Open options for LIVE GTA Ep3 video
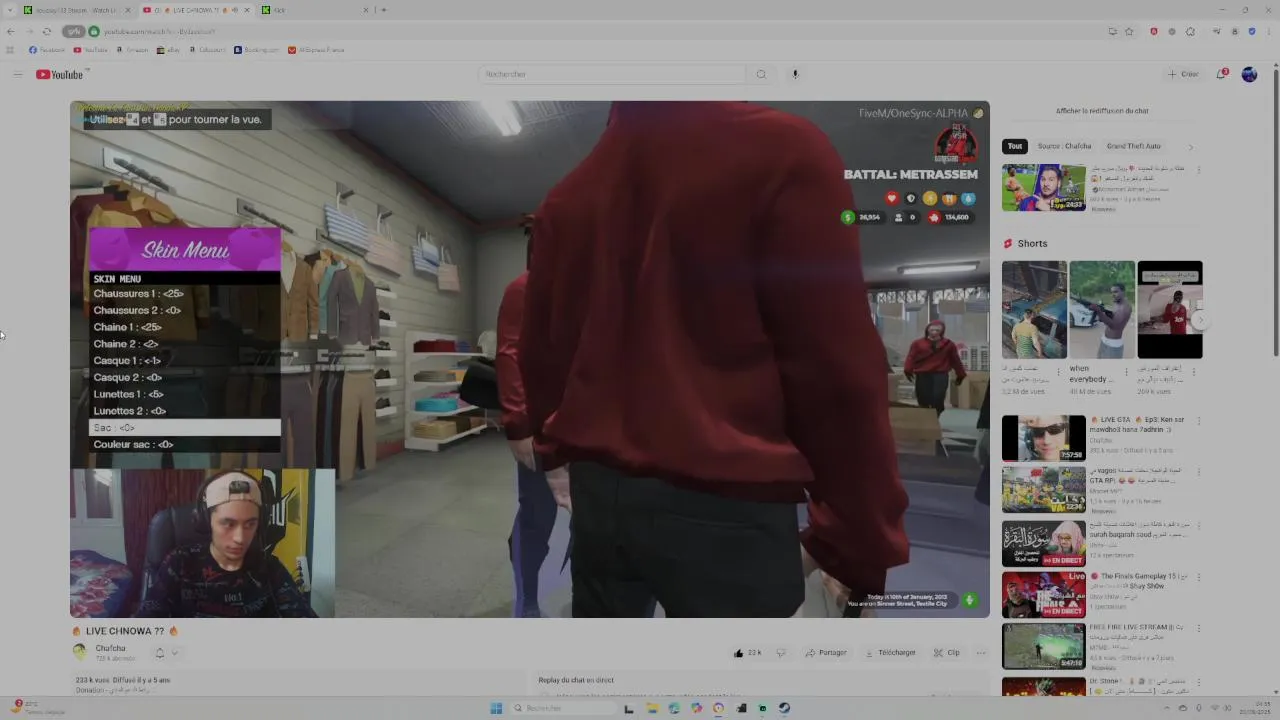Image resolution: width=1280 pixels, height=720 pixels. 1199,421
